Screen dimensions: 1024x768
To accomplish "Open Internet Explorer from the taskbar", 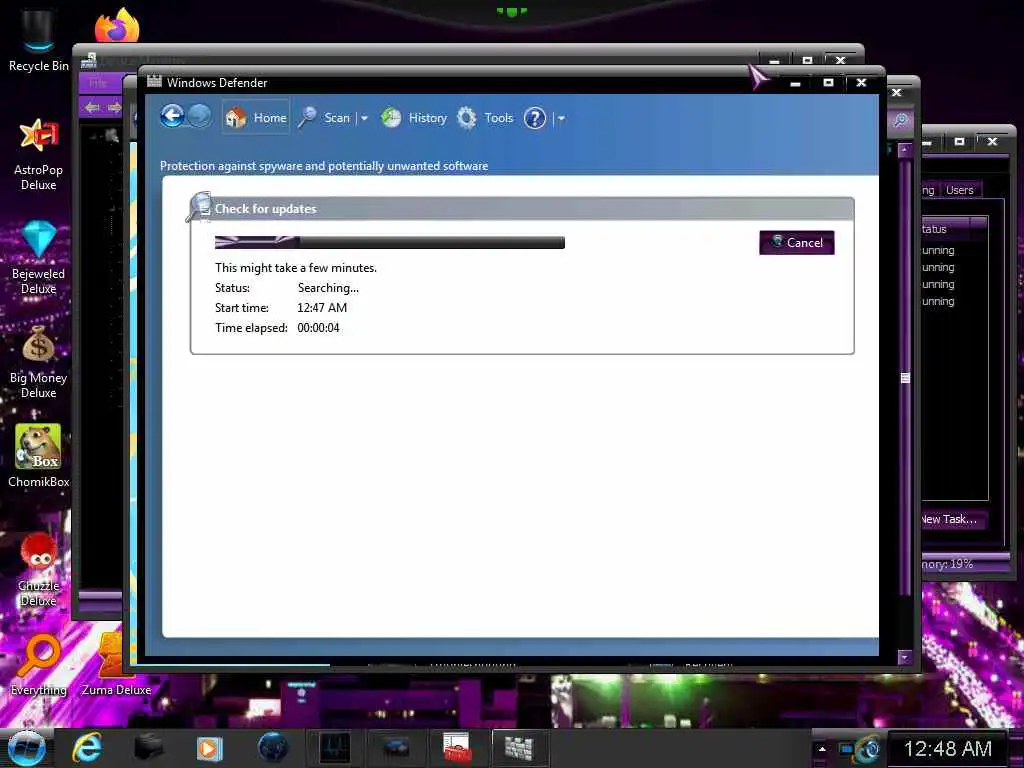I will pos(87,748).
